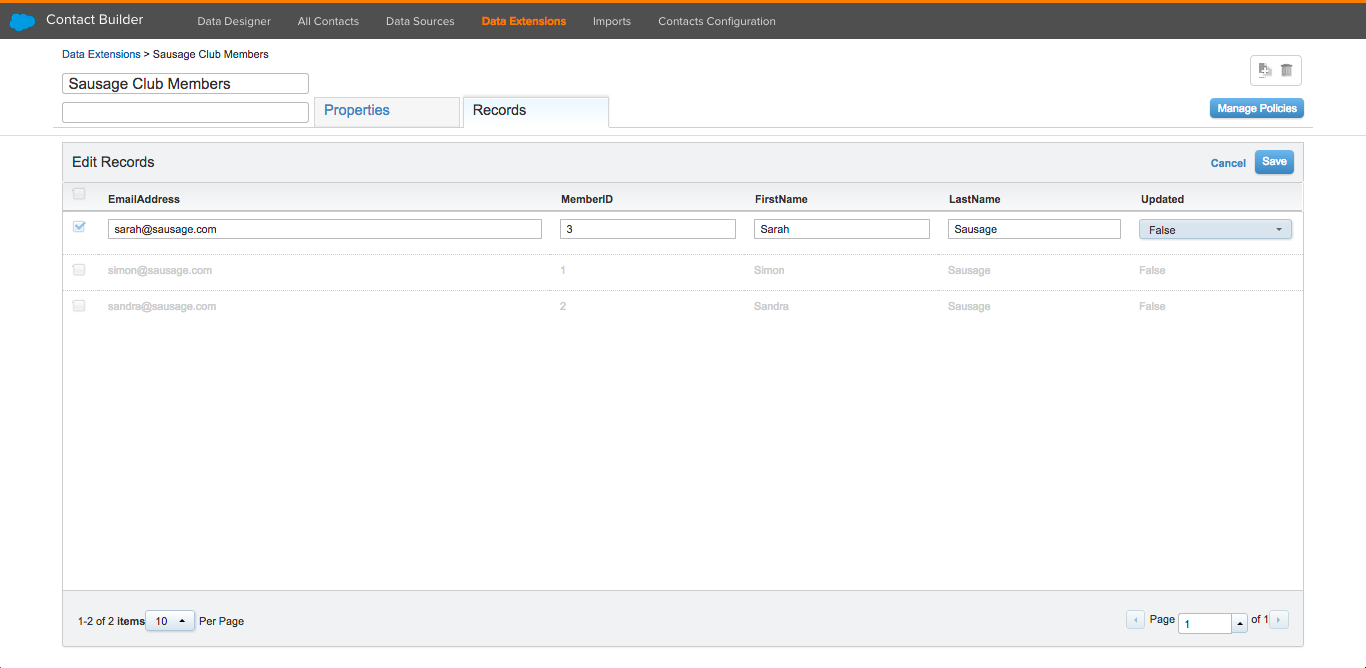
Task: Click the trash delete icon
Action: (1286, 70)
